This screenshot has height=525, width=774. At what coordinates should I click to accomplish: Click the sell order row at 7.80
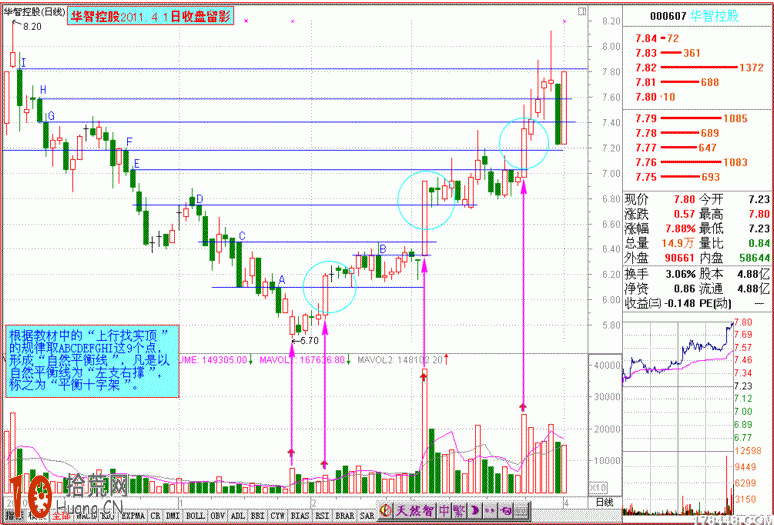697,97
